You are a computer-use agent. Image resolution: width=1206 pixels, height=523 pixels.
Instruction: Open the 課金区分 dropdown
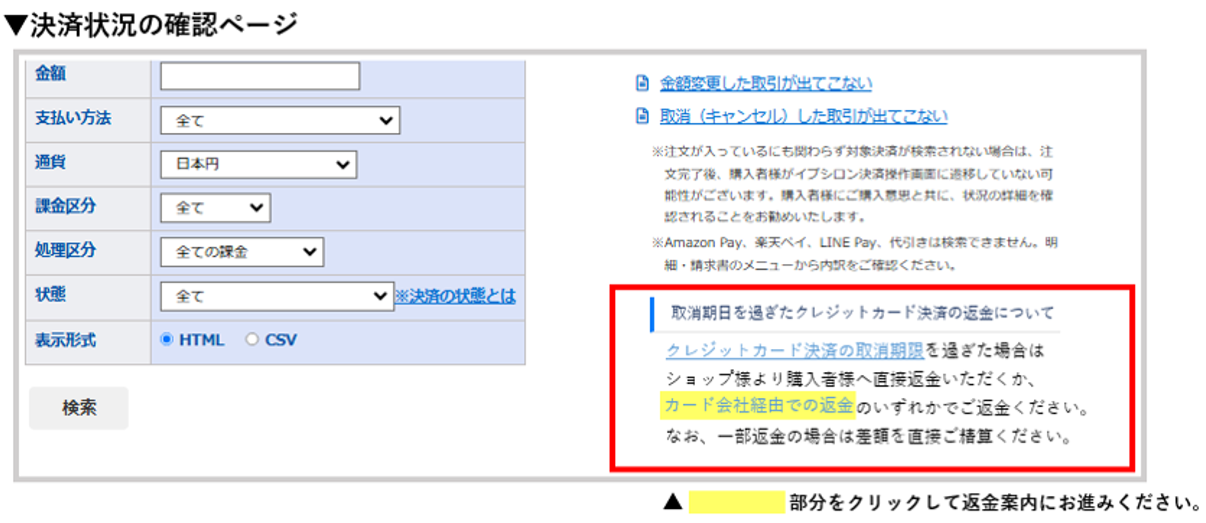click(x=215, y=208)
